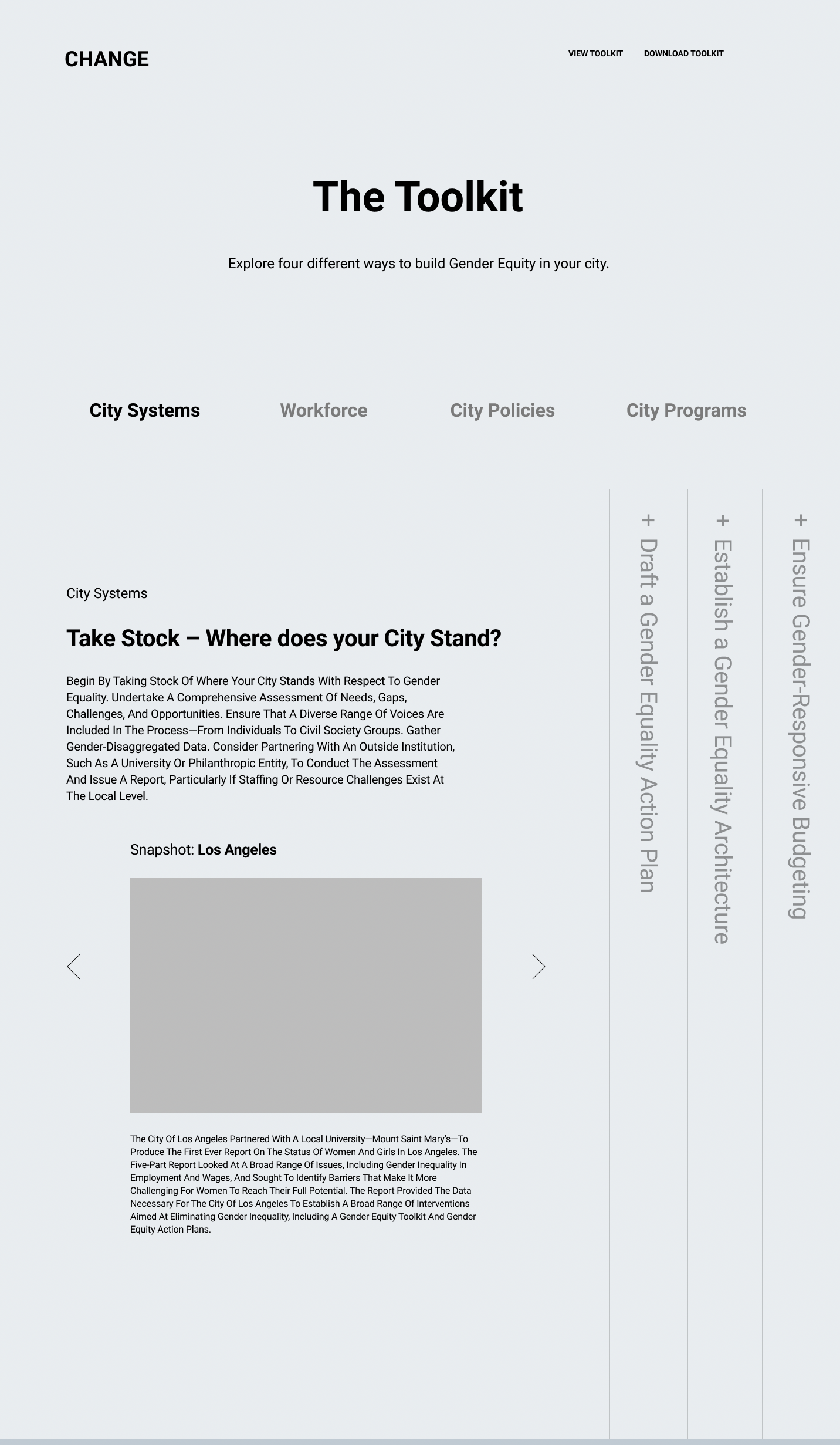This screenshot has height=1445, width=840.
Task: Click the Los Angeles report description paragraph
Action: coord(304,1184)
